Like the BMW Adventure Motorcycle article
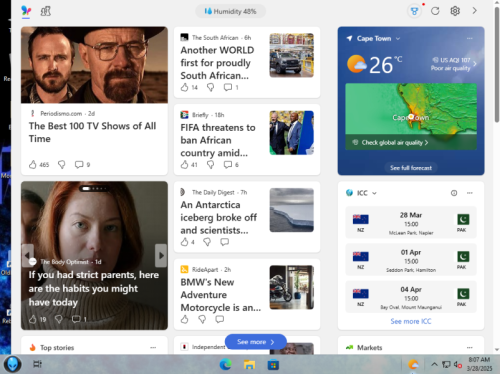This screenshot has height=374, width=500. point(184,319)
